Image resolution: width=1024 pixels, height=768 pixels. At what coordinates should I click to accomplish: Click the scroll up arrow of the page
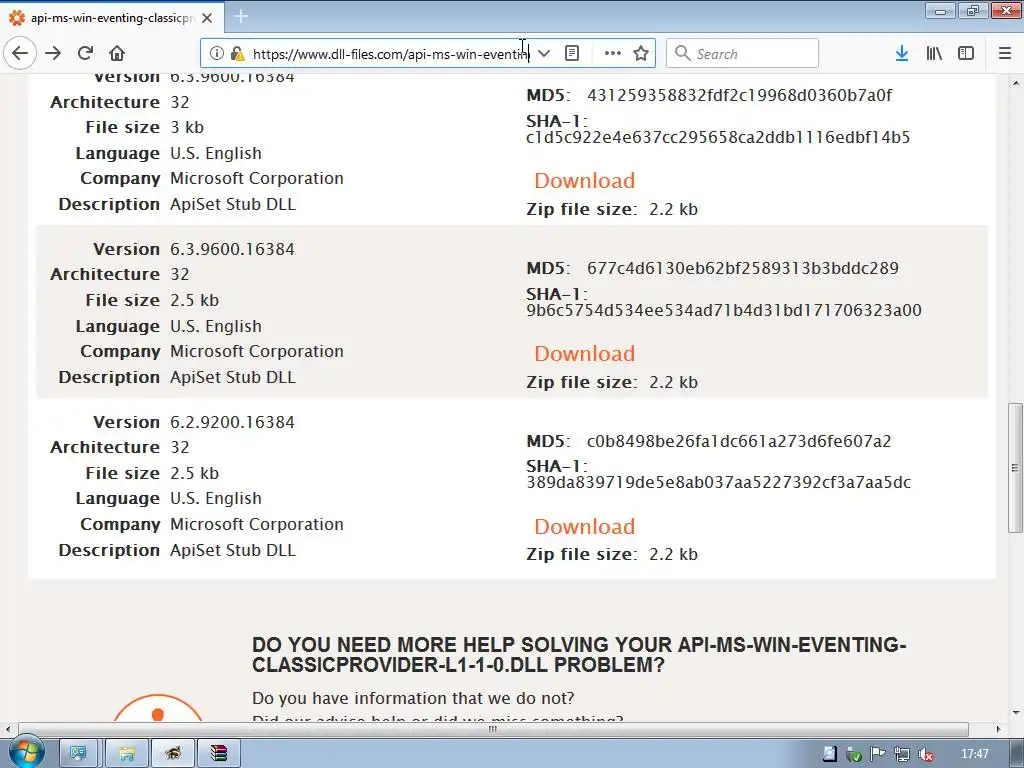click(1016, 84)
